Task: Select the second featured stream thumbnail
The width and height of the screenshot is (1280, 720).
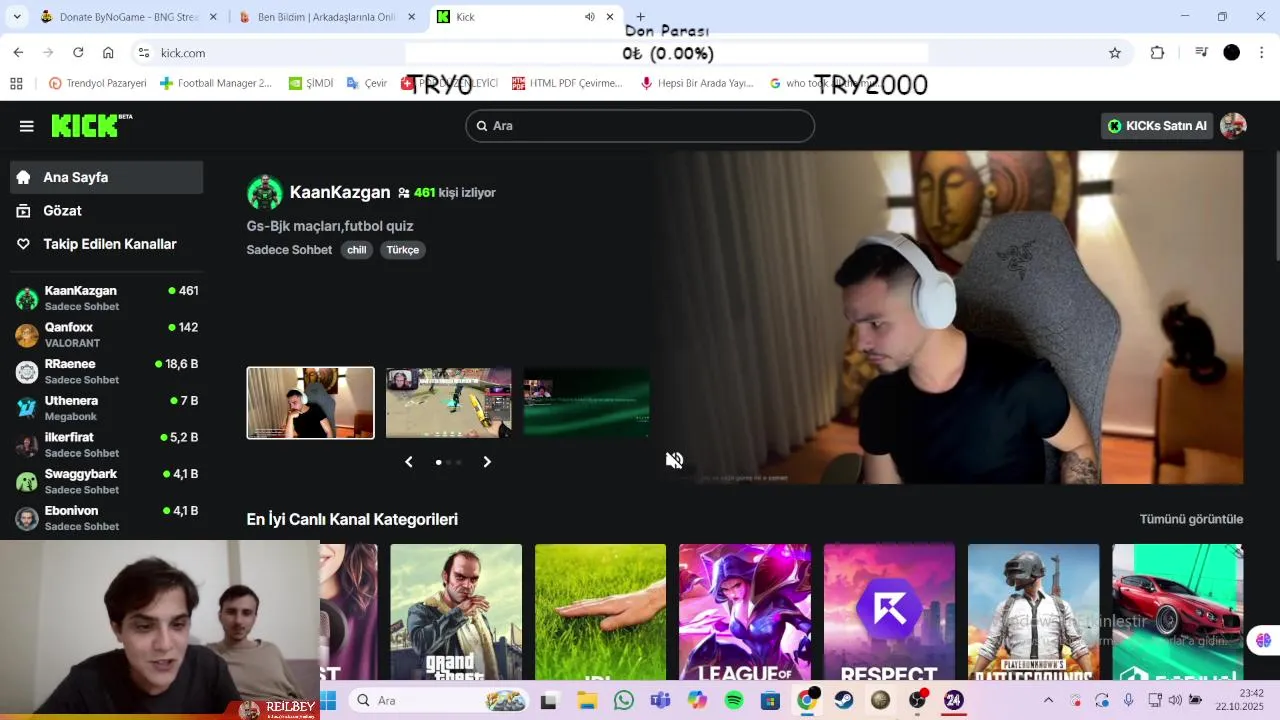Action: click(449, 403)
